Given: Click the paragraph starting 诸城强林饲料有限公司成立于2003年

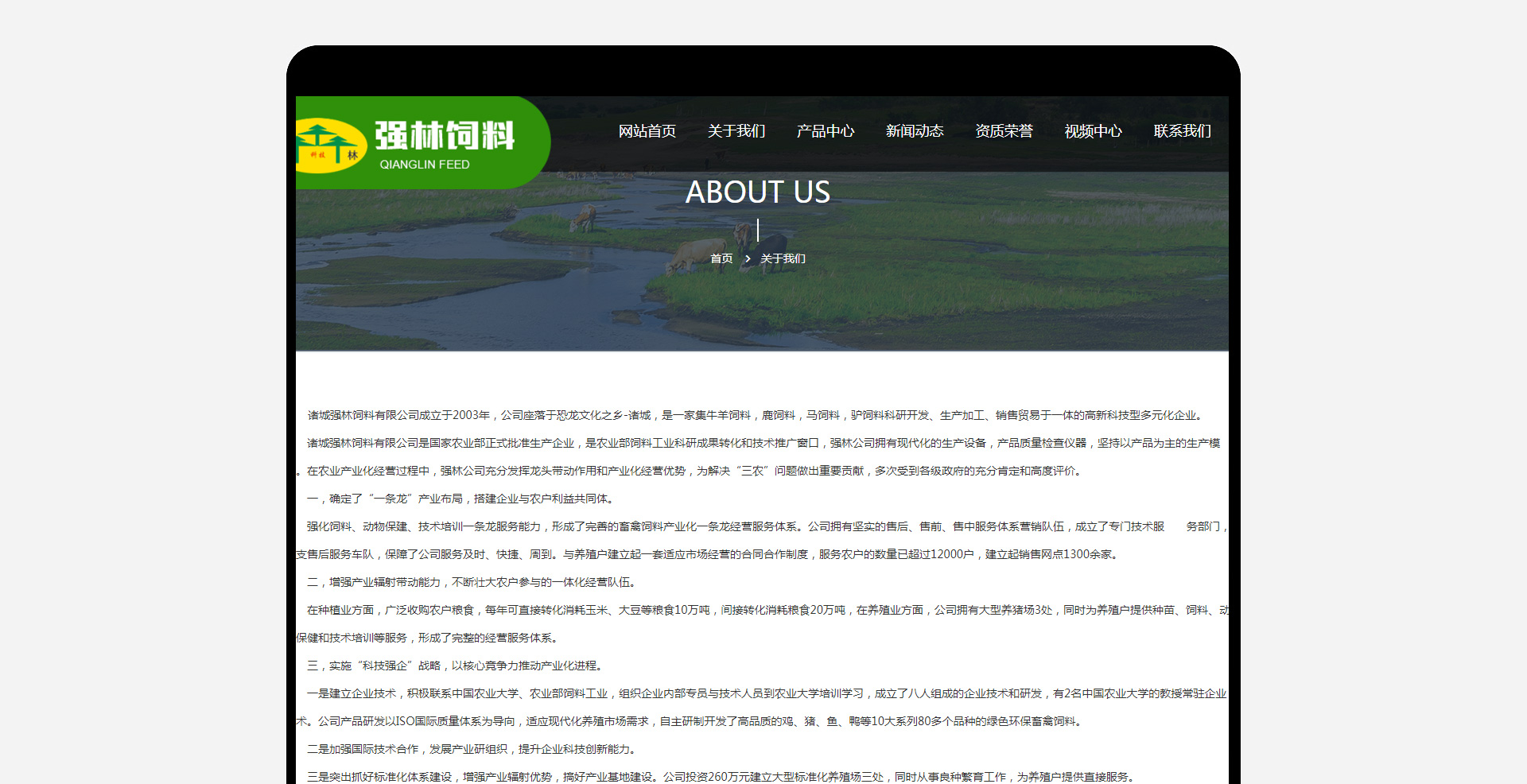Looking at the screenshot, I should pos(756,415).
